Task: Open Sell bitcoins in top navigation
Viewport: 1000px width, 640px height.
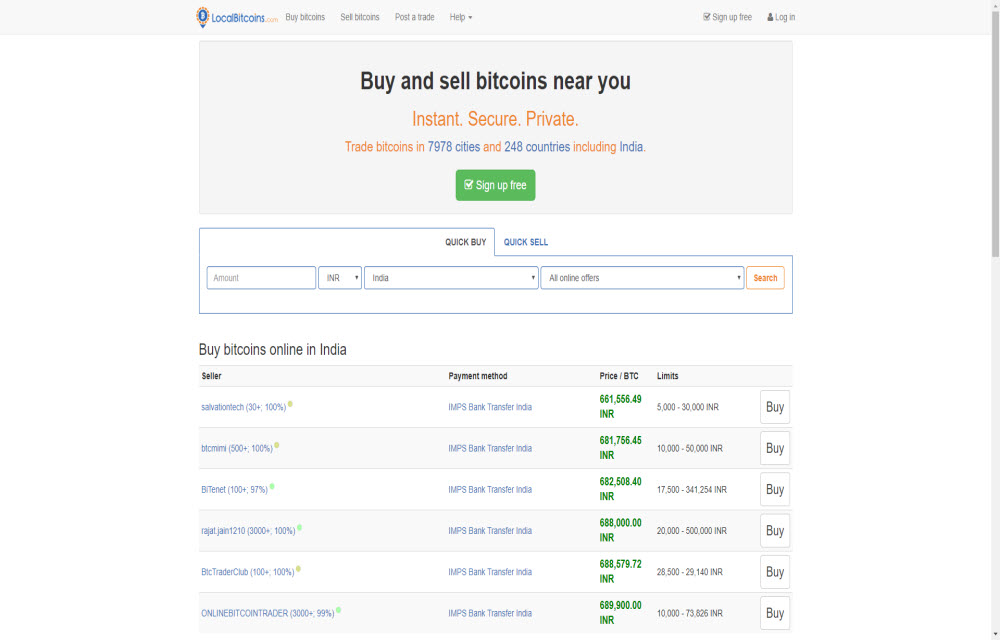Action: [360, 17]
